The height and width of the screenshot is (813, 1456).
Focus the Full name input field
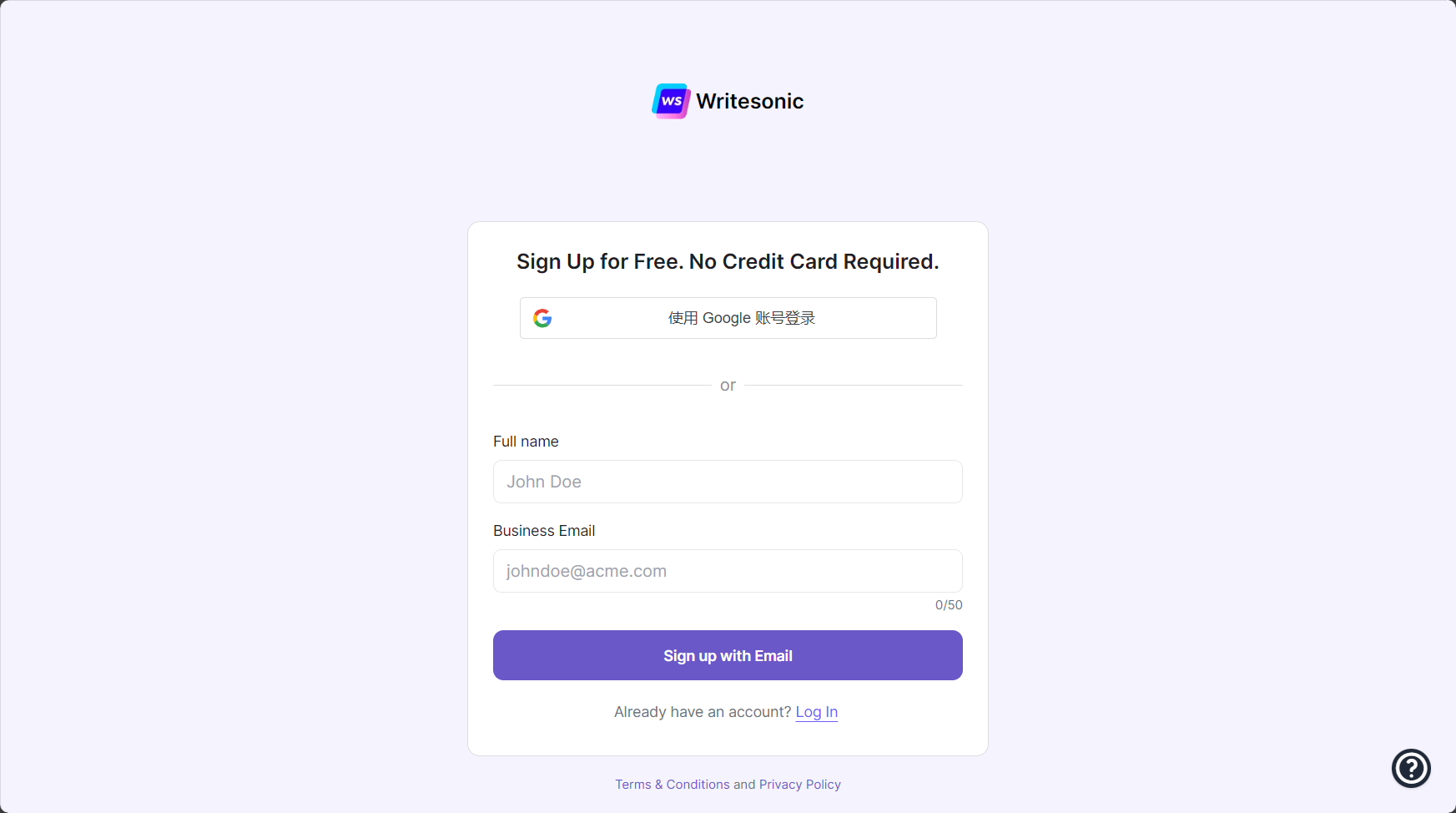pos(728,482)
